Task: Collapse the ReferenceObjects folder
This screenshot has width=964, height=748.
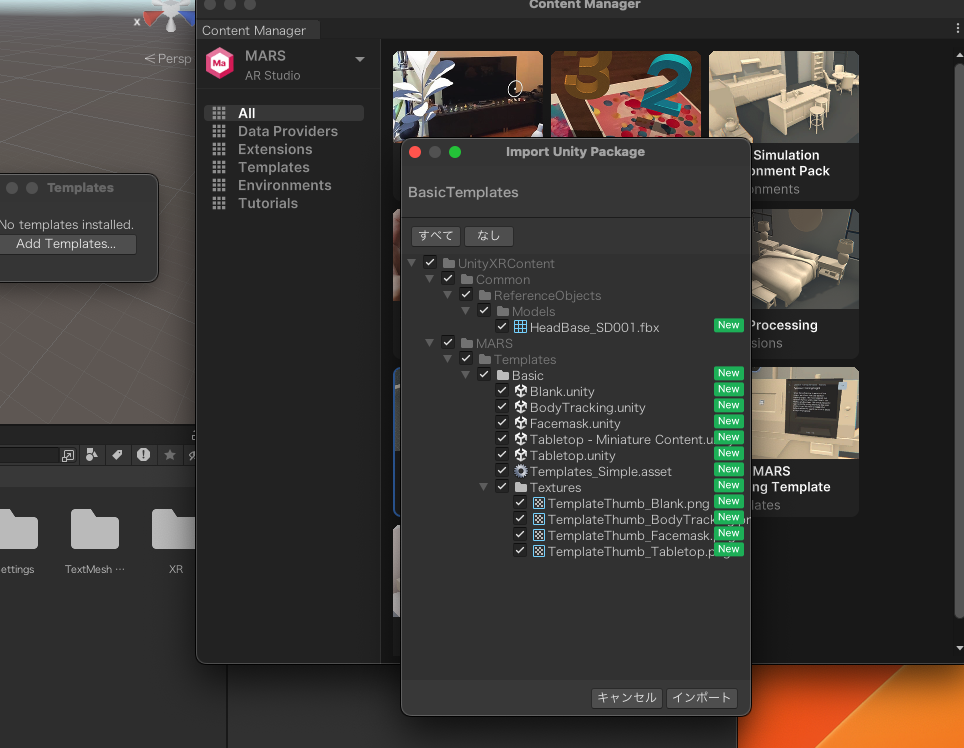Action: coord(448,295)
